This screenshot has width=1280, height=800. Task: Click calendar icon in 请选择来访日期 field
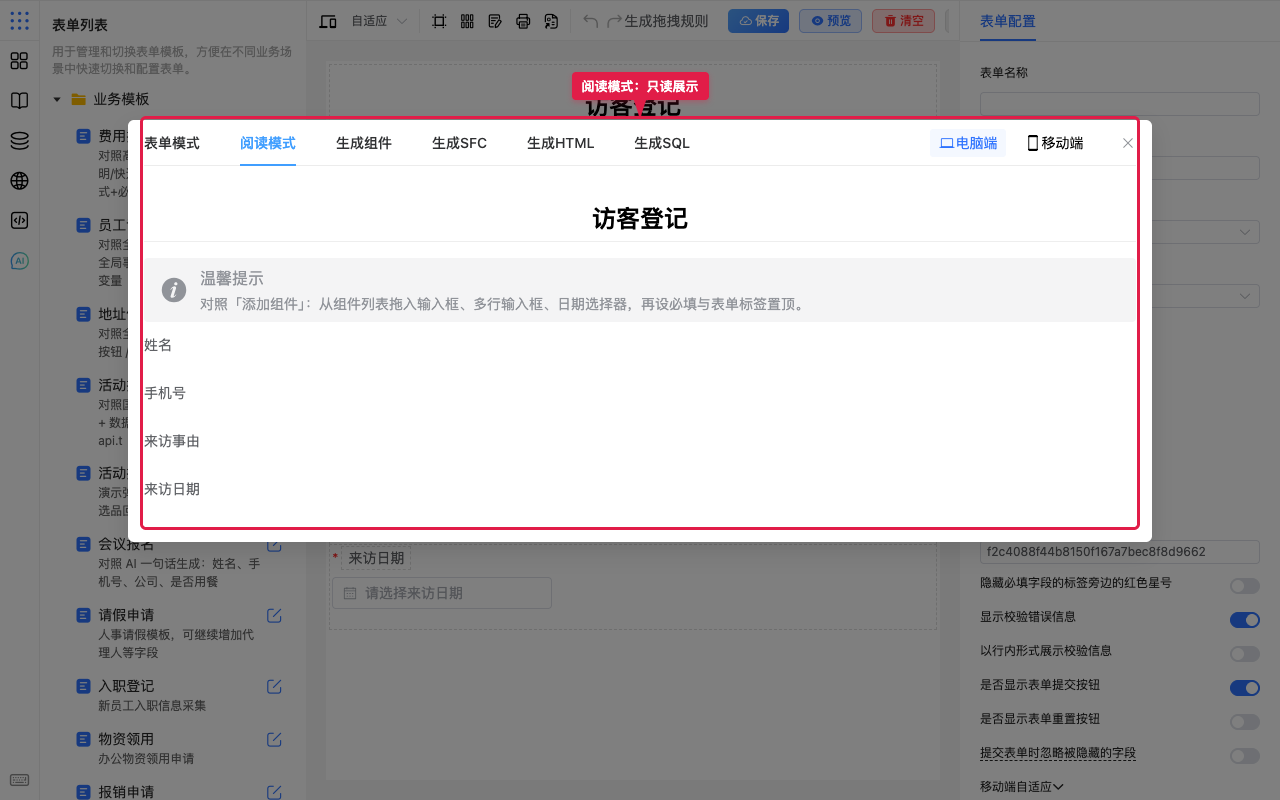(x=350, y=593)
